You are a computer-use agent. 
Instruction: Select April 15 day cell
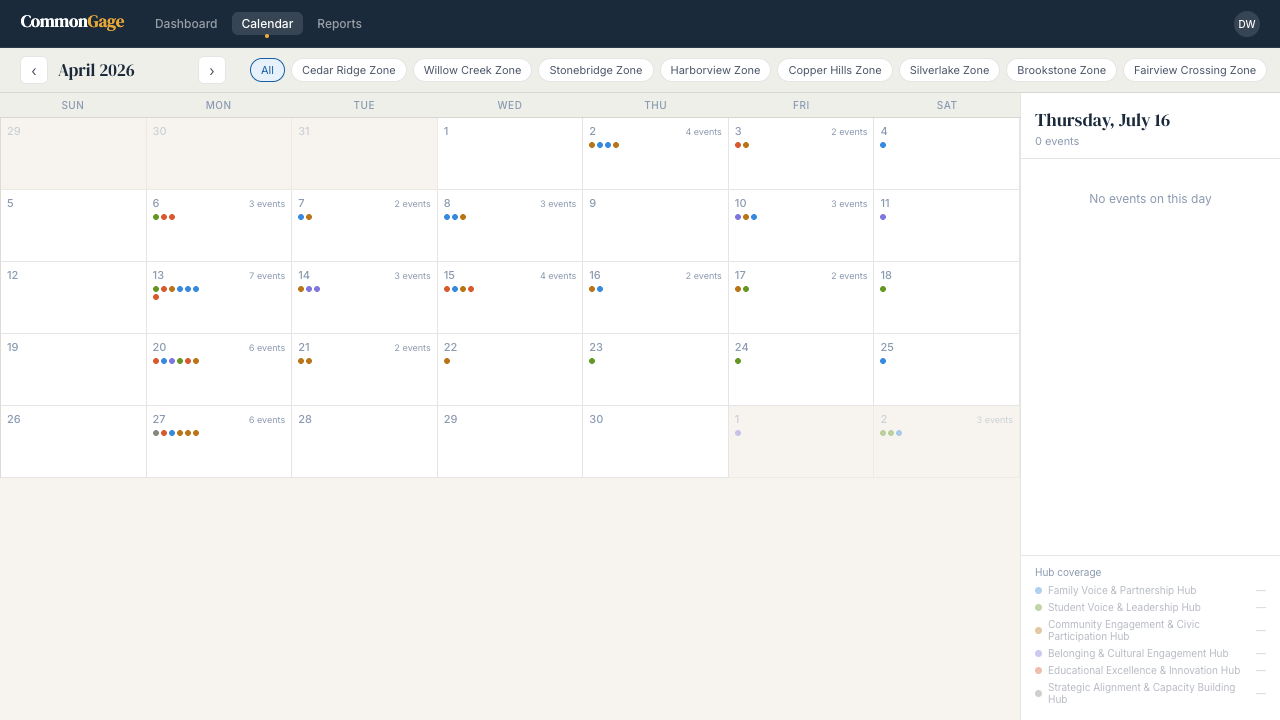510,297
